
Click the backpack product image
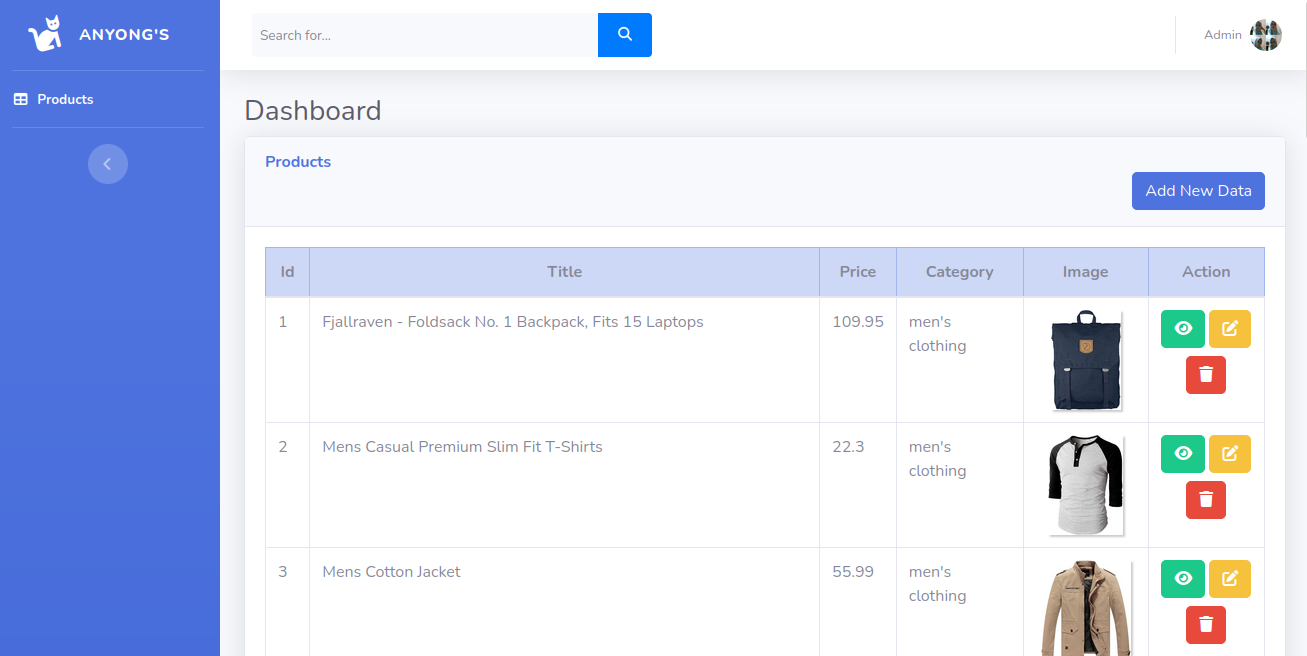pos(1086,361)
